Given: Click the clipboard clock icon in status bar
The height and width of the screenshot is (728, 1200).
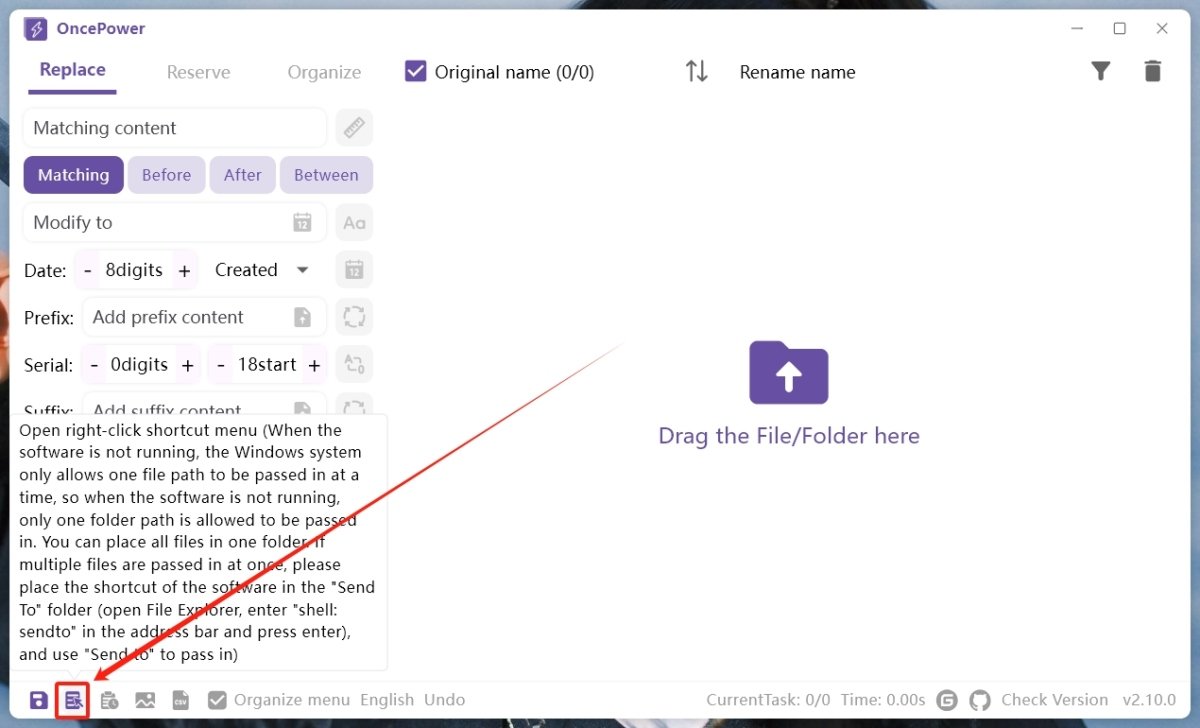Looking at the screenshot, I should [x=109, y=700].
